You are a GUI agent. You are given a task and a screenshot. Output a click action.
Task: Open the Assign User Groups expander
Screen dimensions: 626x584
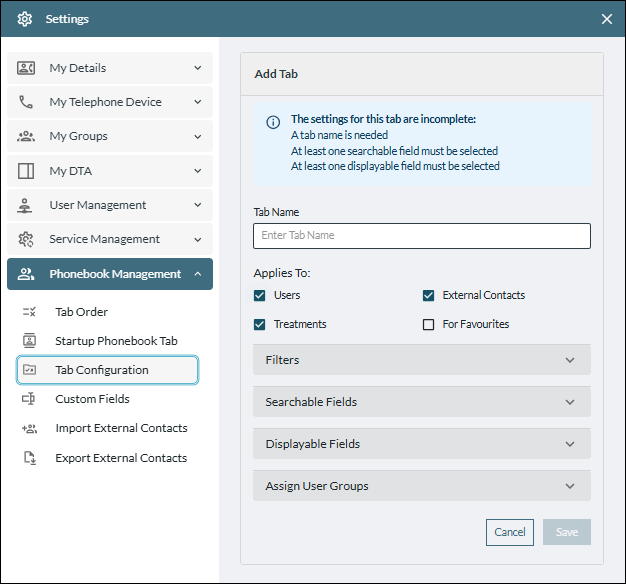click(421, 486)
